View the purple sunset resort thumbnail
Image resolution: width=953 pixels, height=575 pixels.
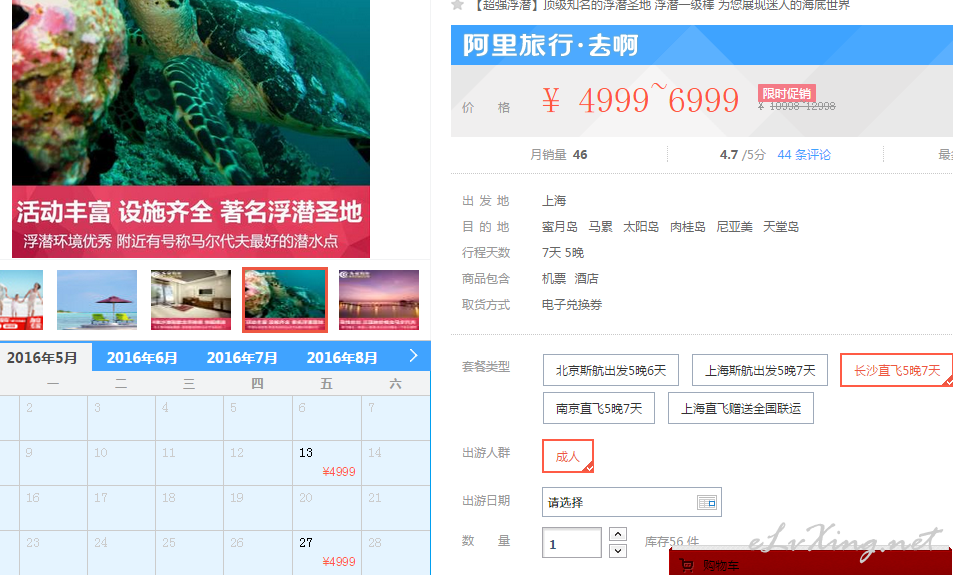pos(379,300)
